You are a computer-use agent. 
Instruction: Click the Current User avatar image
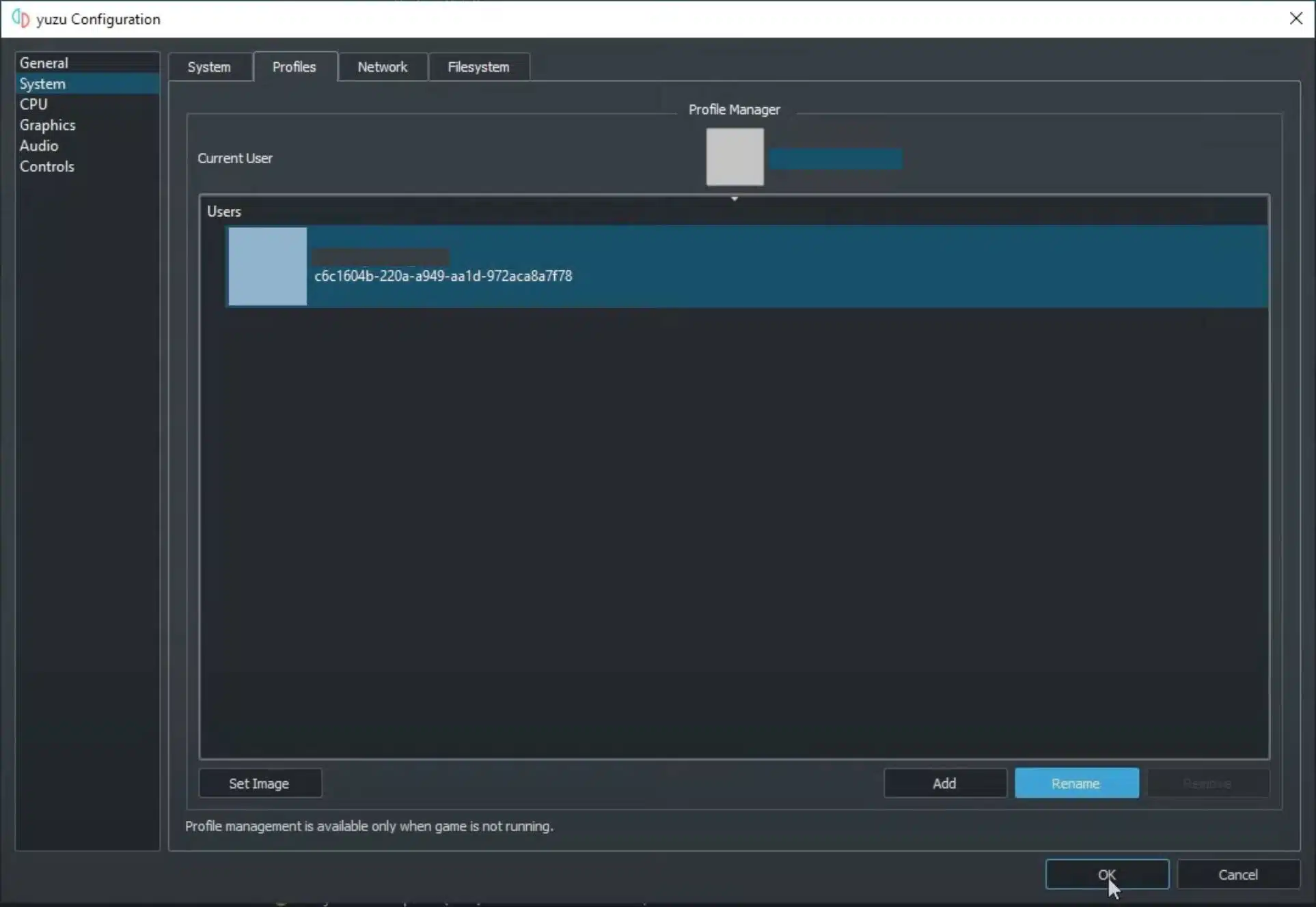(x=735, y=156)
